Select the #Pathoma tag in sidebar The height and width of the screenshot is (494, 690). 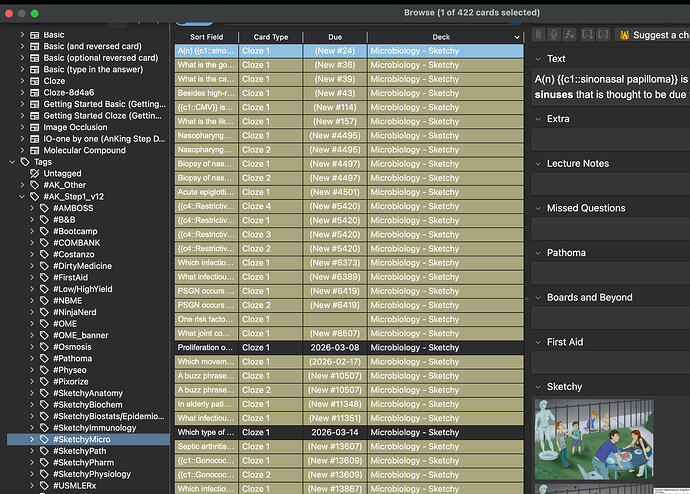[x=72, y=358]
